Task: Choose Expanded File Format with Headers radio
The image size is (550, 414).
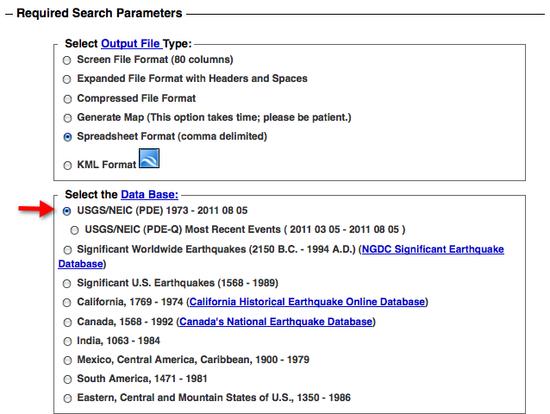Action: tap(67, 79)
